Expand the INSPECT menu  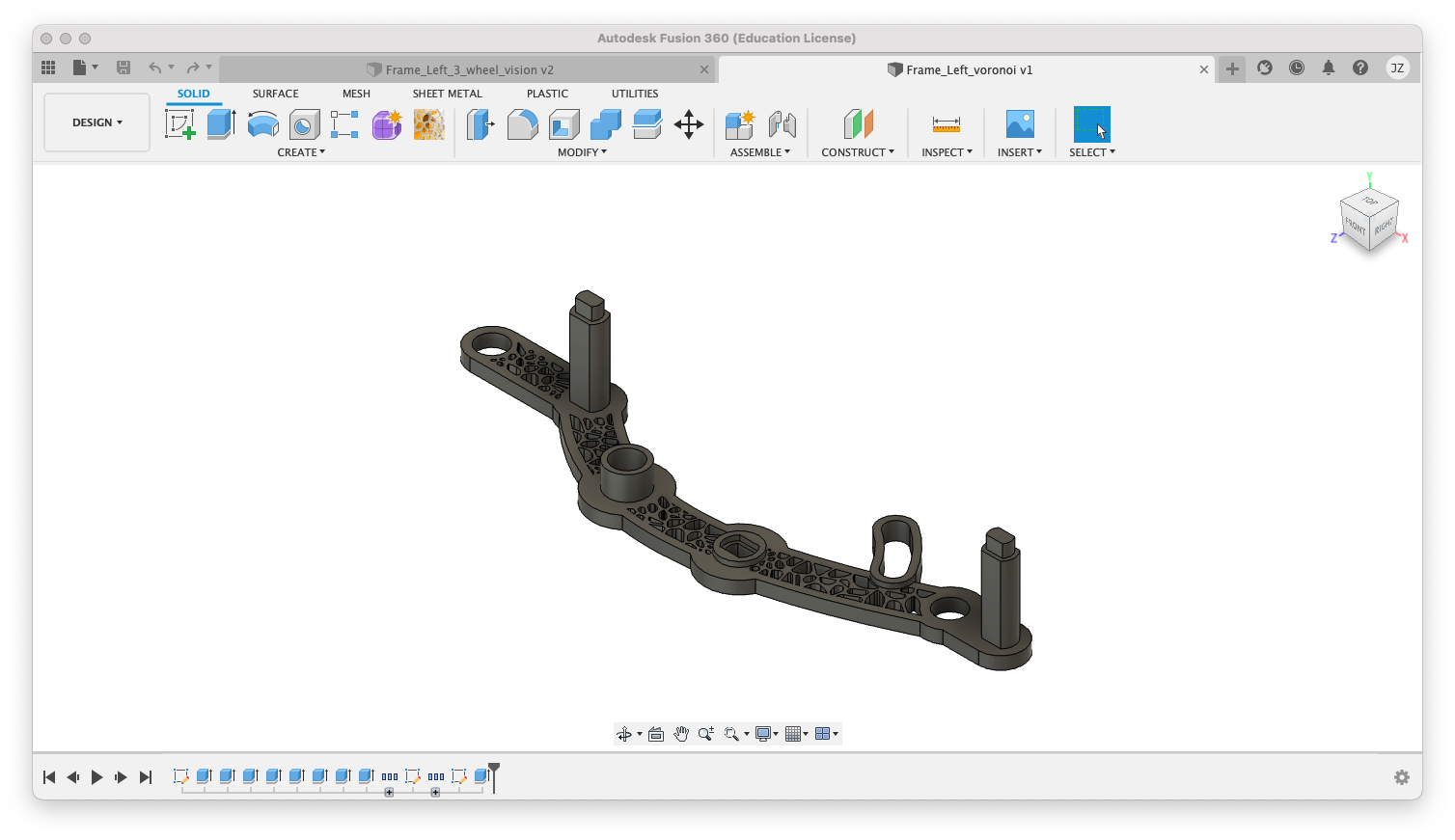(947, 152)
